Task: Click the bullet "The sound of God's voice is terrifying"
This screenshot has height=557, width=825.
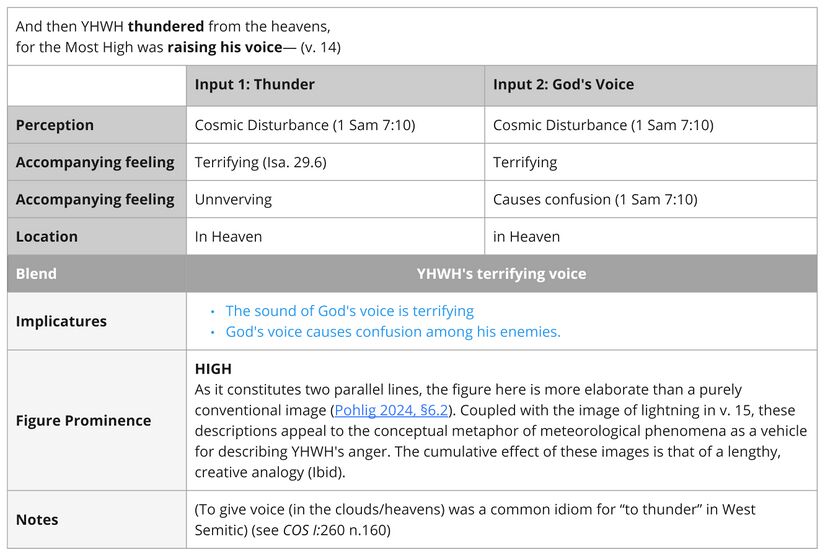Action: (349, 311)
